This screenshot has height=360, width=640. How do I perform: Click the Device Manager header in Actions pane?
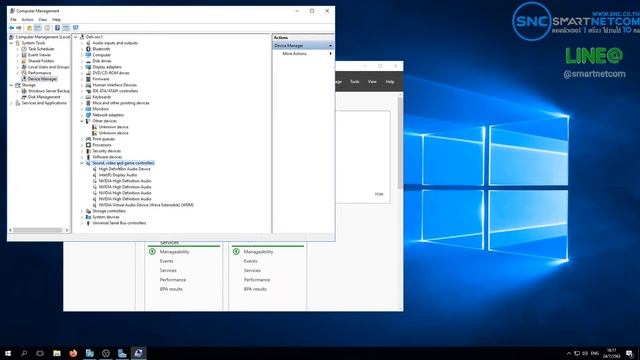303,46
